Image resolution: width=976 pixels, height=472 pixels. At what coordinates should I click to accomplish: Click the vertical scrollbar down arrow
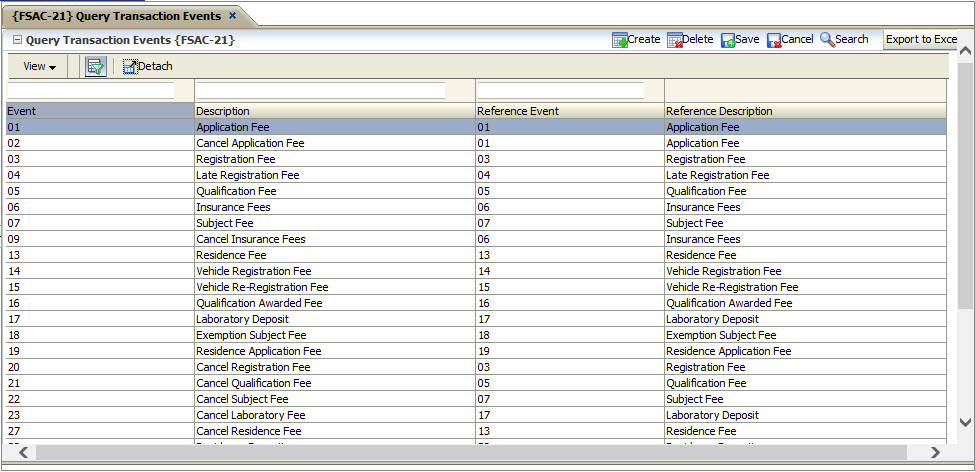click(965, 423)
